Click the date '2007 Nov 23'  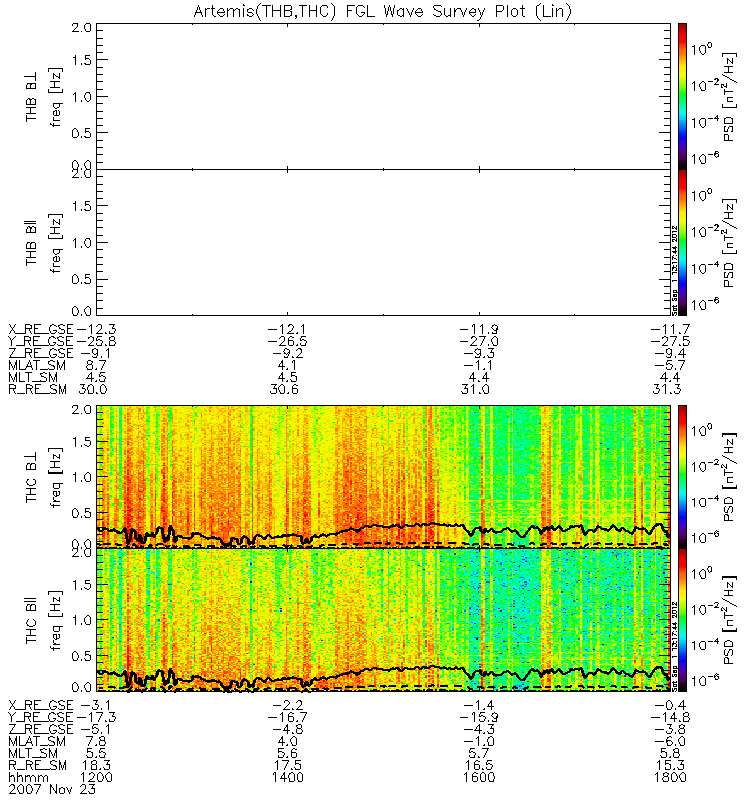pos(52,789)
